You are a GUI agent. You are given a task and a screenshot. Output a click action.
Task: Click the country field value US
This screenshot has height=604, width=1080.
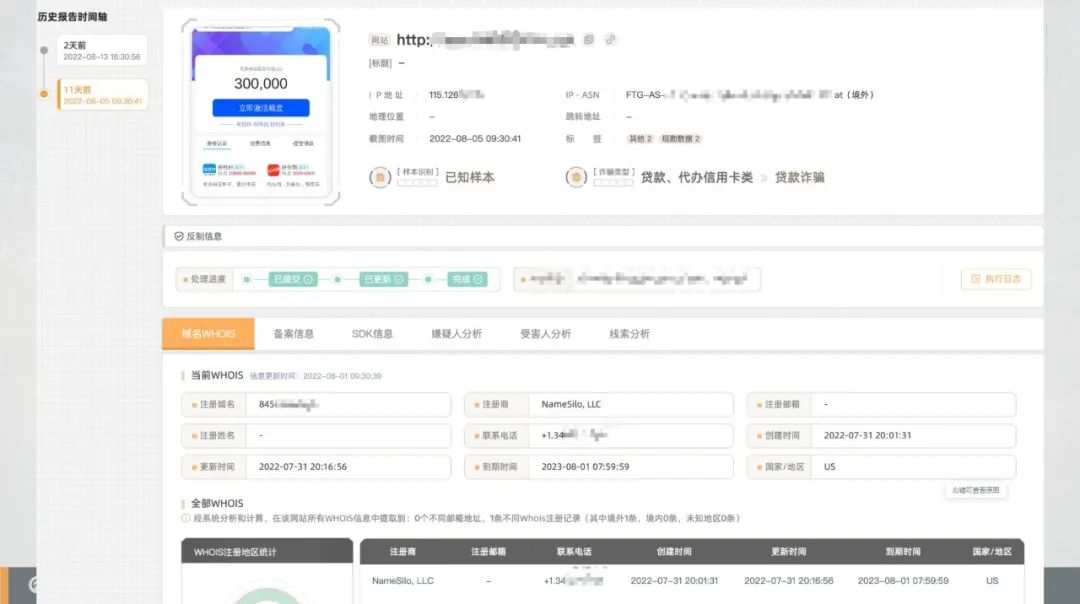pyautogui.click(x=881, y=467)
